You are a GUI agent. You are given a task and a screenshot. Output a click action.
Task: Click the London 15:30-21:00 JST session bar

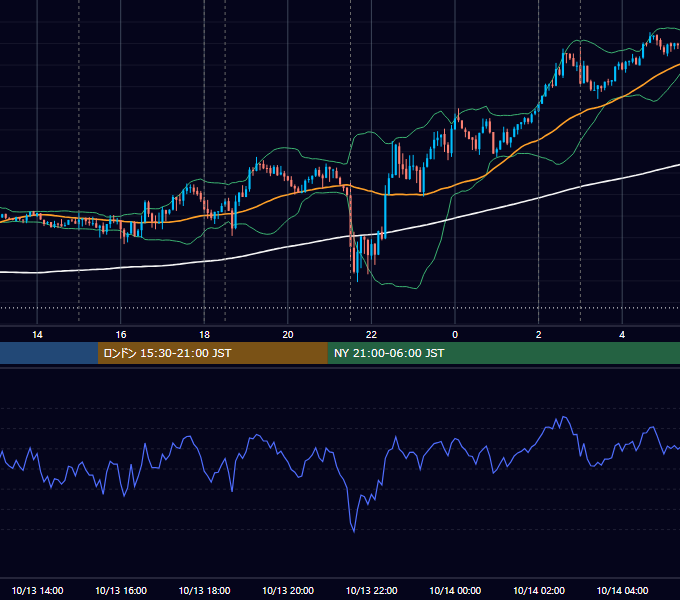pos(212,353)
